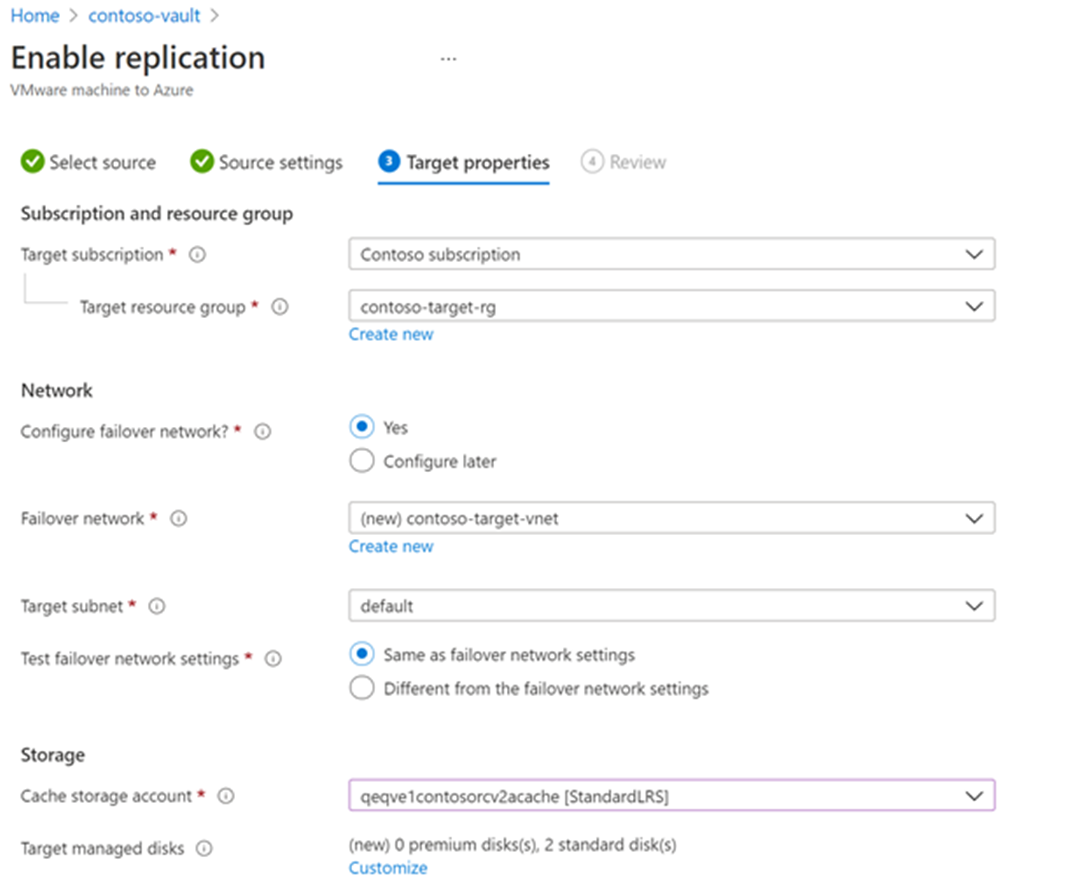Click info icon beside Cache storage account
The width and height of the screenshot is (1077, 879).
(x=226, y=796)
